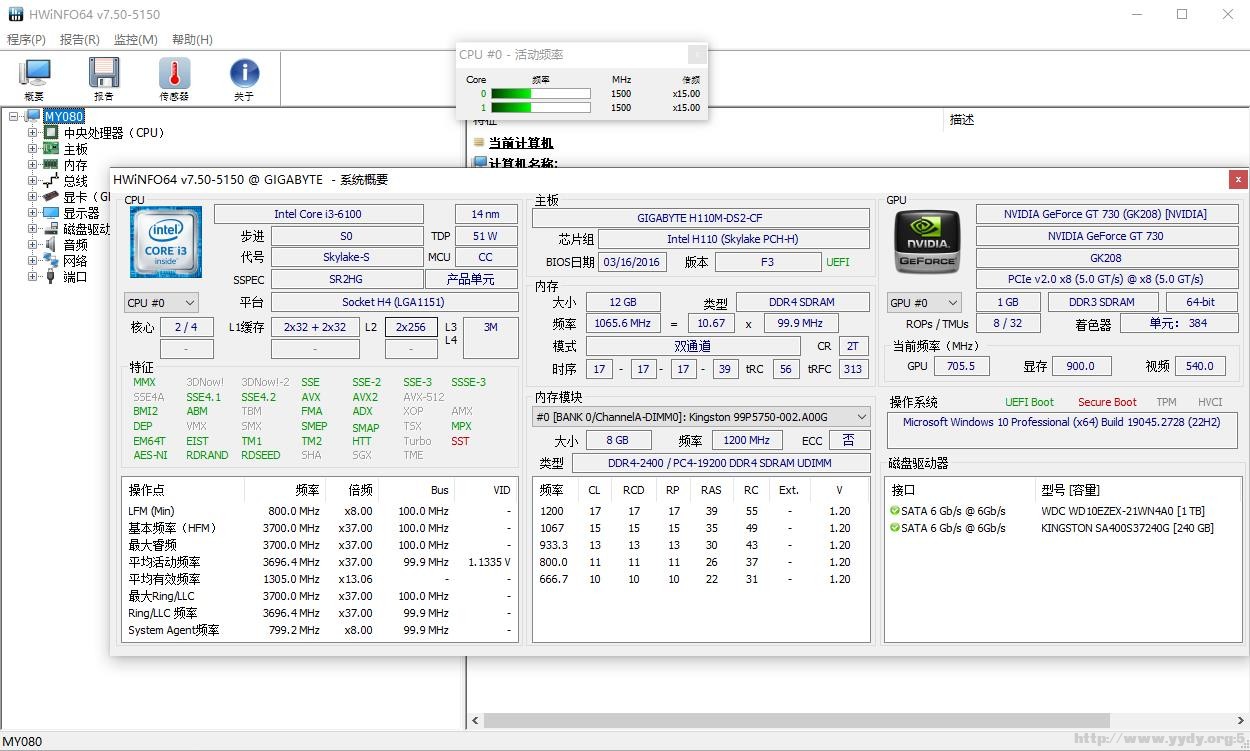Click the 当前计算机 folder icon

point(479,143)
